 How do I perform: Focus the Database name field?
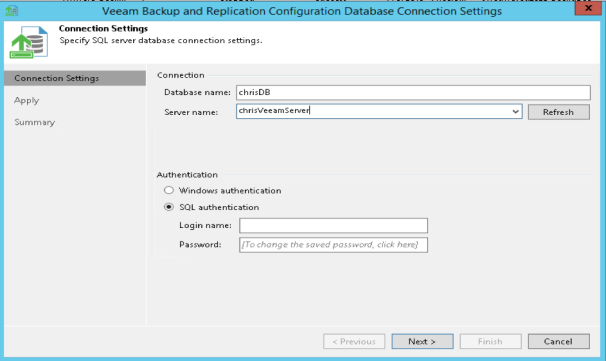[x=413, y=92]
